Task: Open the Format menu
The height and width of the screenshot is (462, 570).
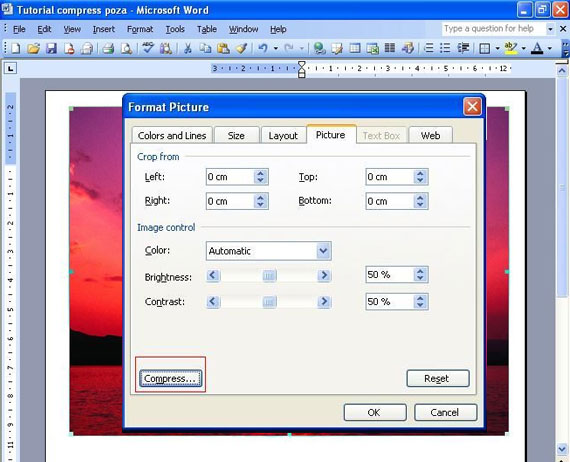Action: tap(140, 29)
